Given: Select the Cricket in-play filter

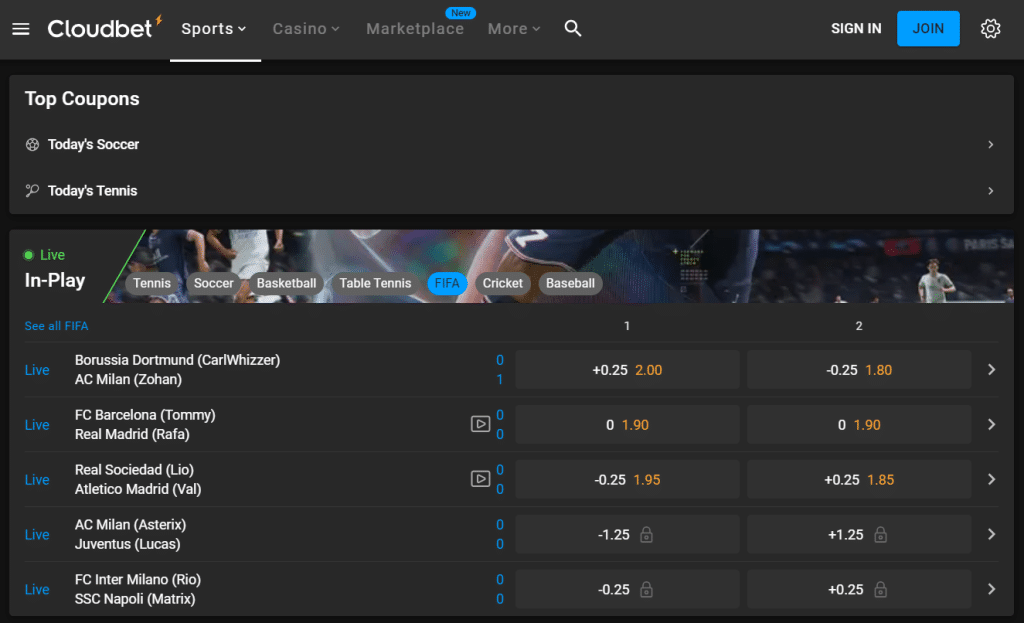Looking at the screenshot, I should tap(502, 283).
